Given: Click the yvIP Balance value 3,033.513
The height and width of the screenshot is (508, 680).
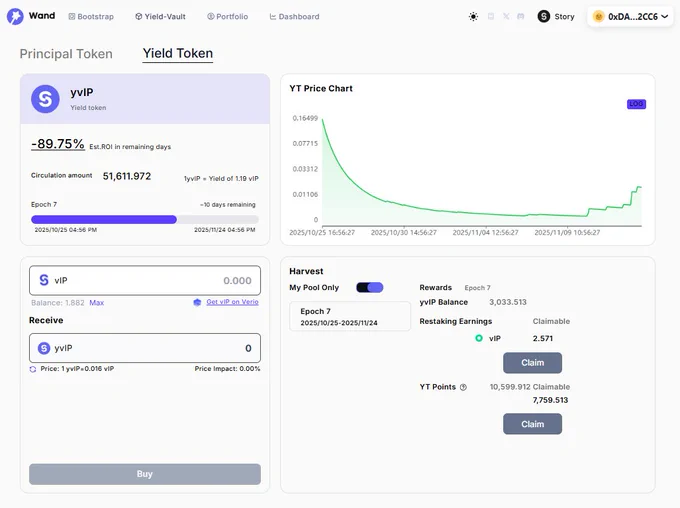Looking at the screenshot, I should click(508, 302).
